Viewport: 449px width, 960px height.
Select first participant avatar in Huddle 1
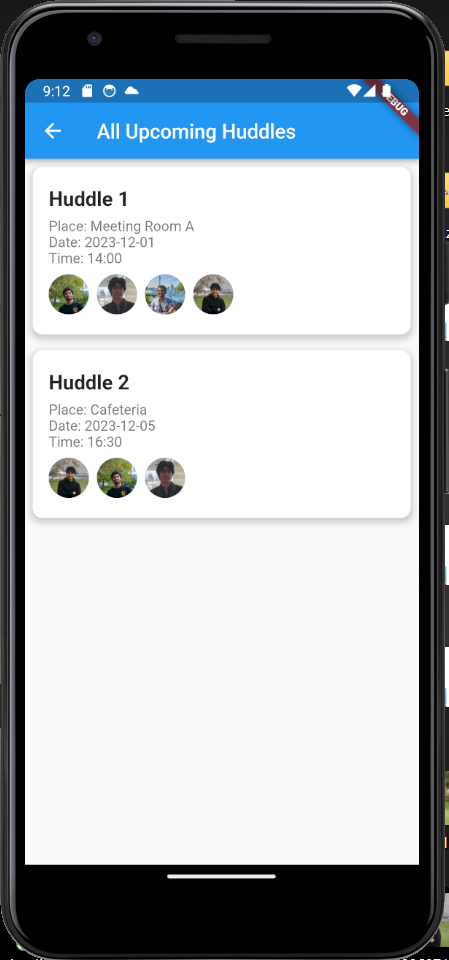pos(69,294)
